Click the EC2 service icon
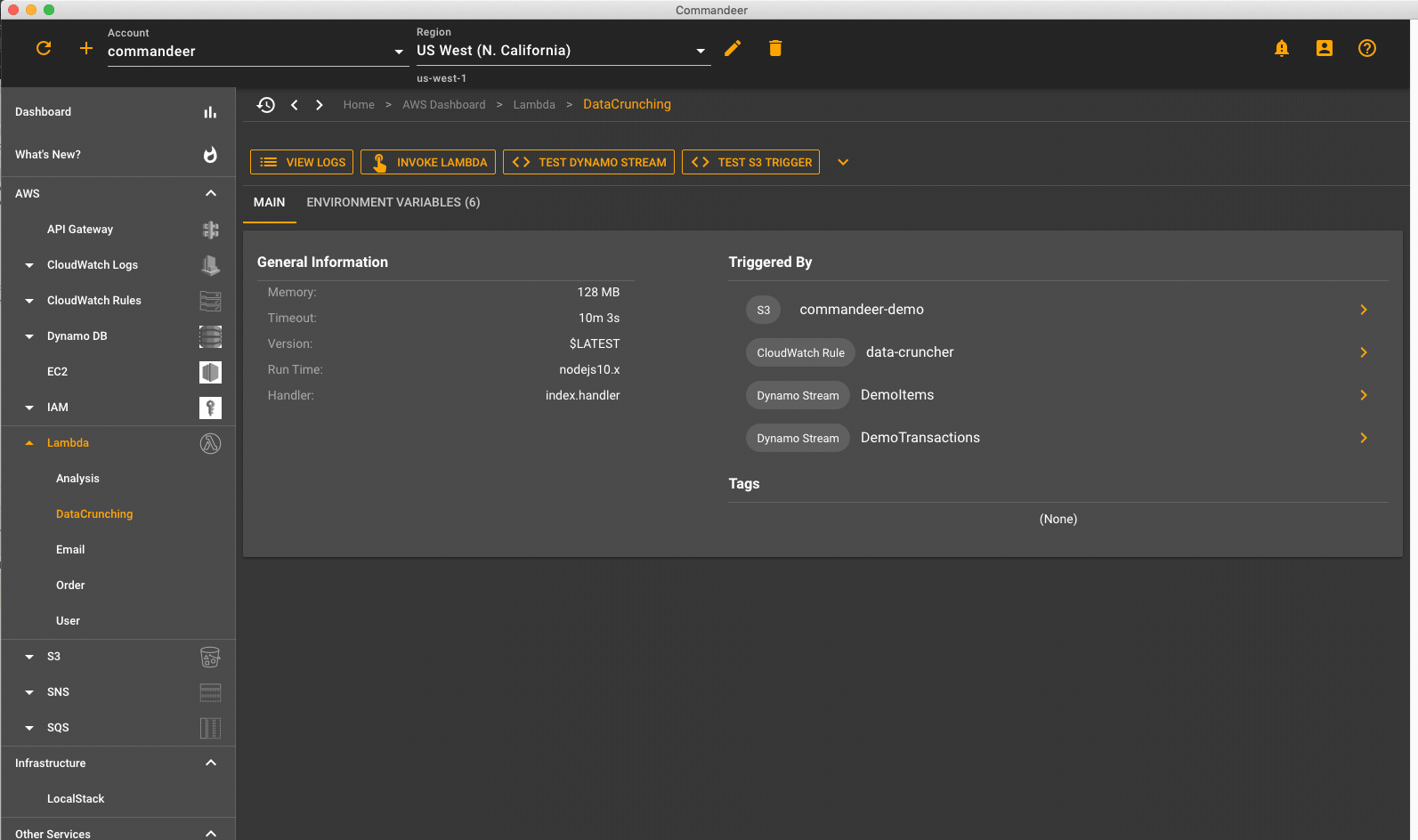Viewport: 1418px width, 840px height. click(x=210, y=372)
